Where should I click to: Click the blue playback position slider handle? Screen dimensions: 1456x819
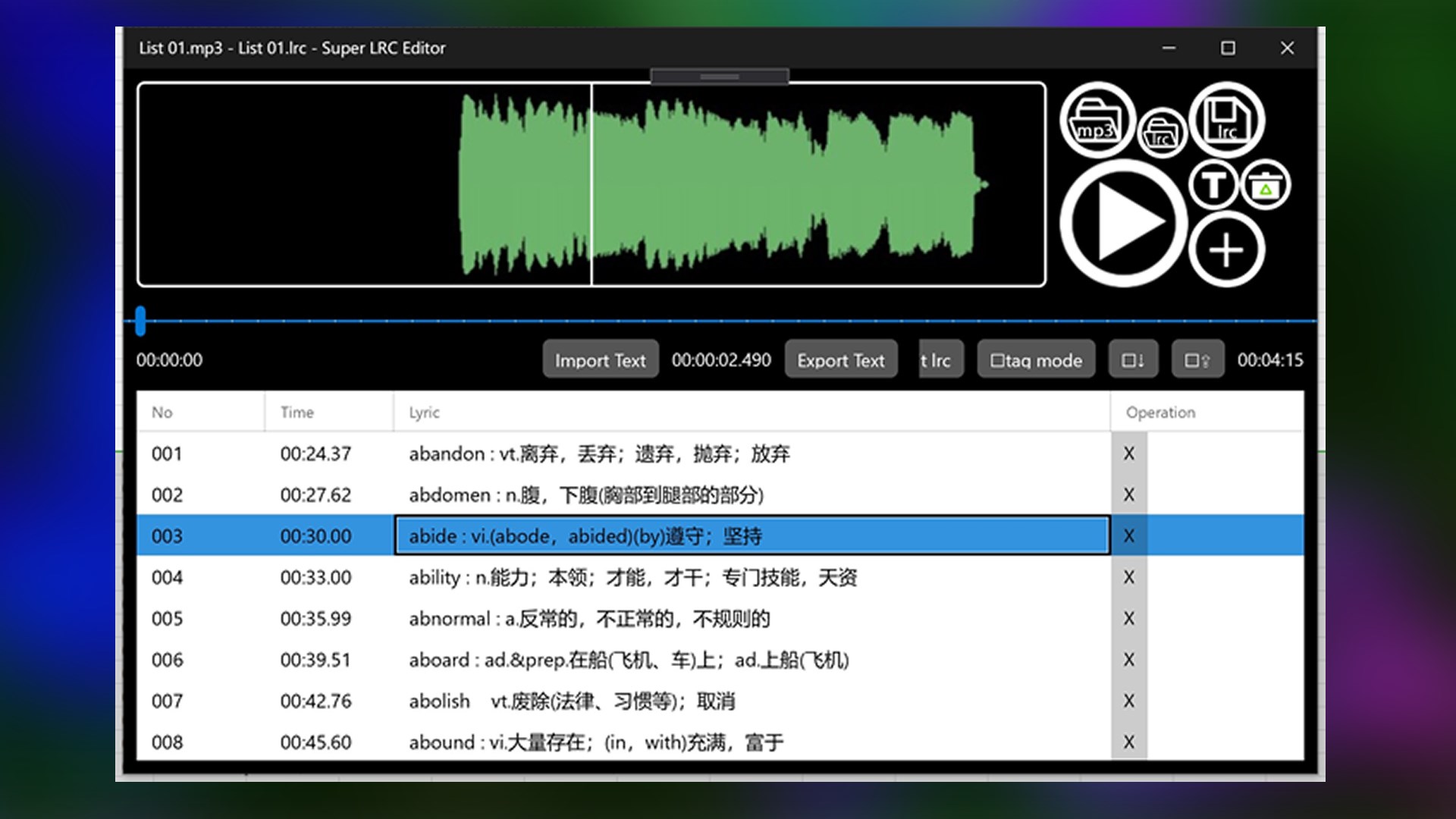tap(140, 321)
